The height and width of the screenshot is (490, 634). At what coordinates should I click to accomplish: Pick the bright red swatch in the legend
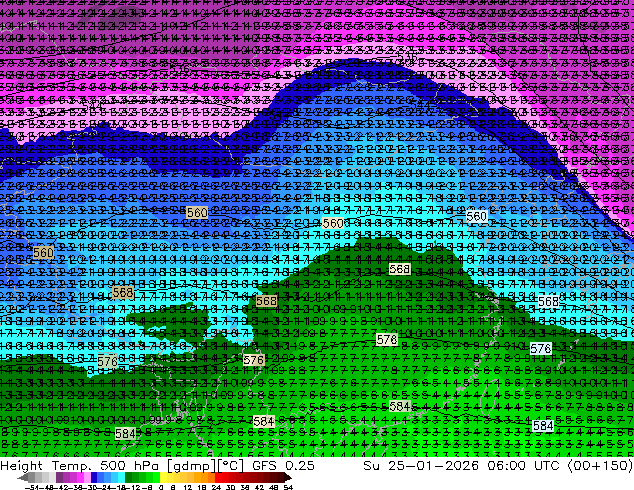pyautogui.click(x=218, y=478)
